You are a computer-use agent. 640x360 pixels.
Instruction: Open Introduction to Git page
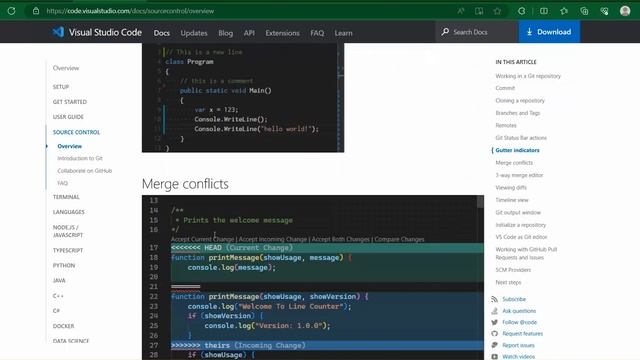tap(80, 158)
